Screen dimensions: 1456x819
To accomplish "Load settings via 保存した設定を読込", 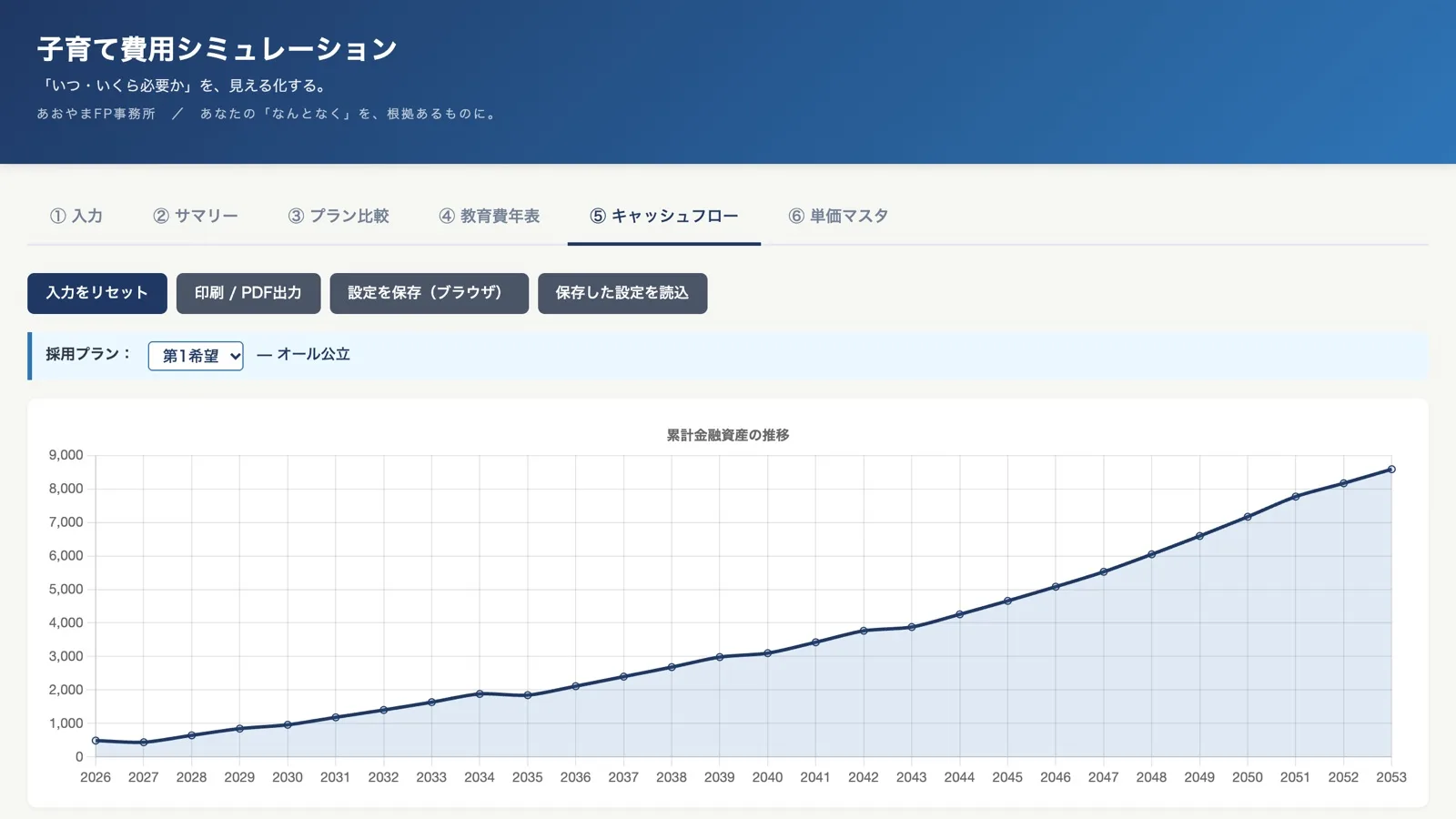I will click(622, 293).
